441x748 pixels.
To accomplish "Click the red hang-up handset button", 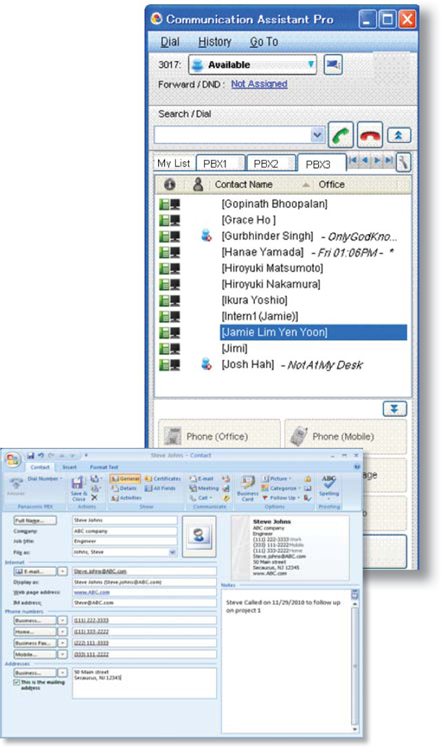I will 370,135.
